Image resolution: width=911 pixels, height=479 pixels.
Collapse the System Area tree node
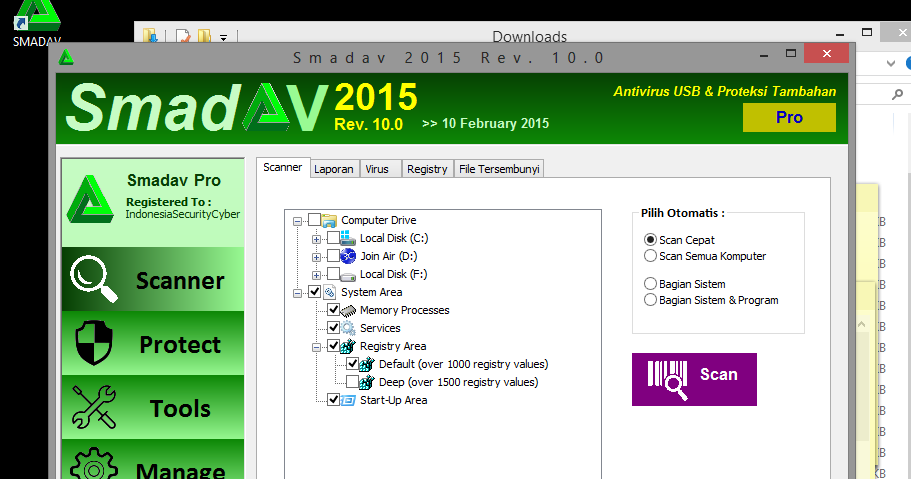pyautogui.click(x=297, y=293)
